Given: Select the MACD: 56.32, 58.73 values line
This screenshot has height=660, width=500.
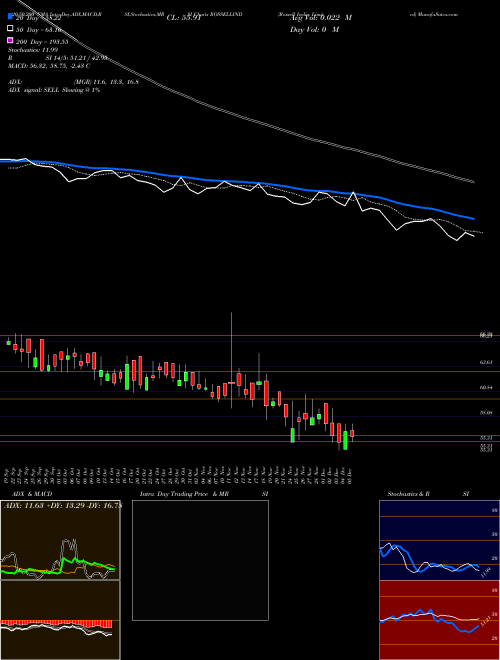Looking at the screenshot, I should point(49,66).
